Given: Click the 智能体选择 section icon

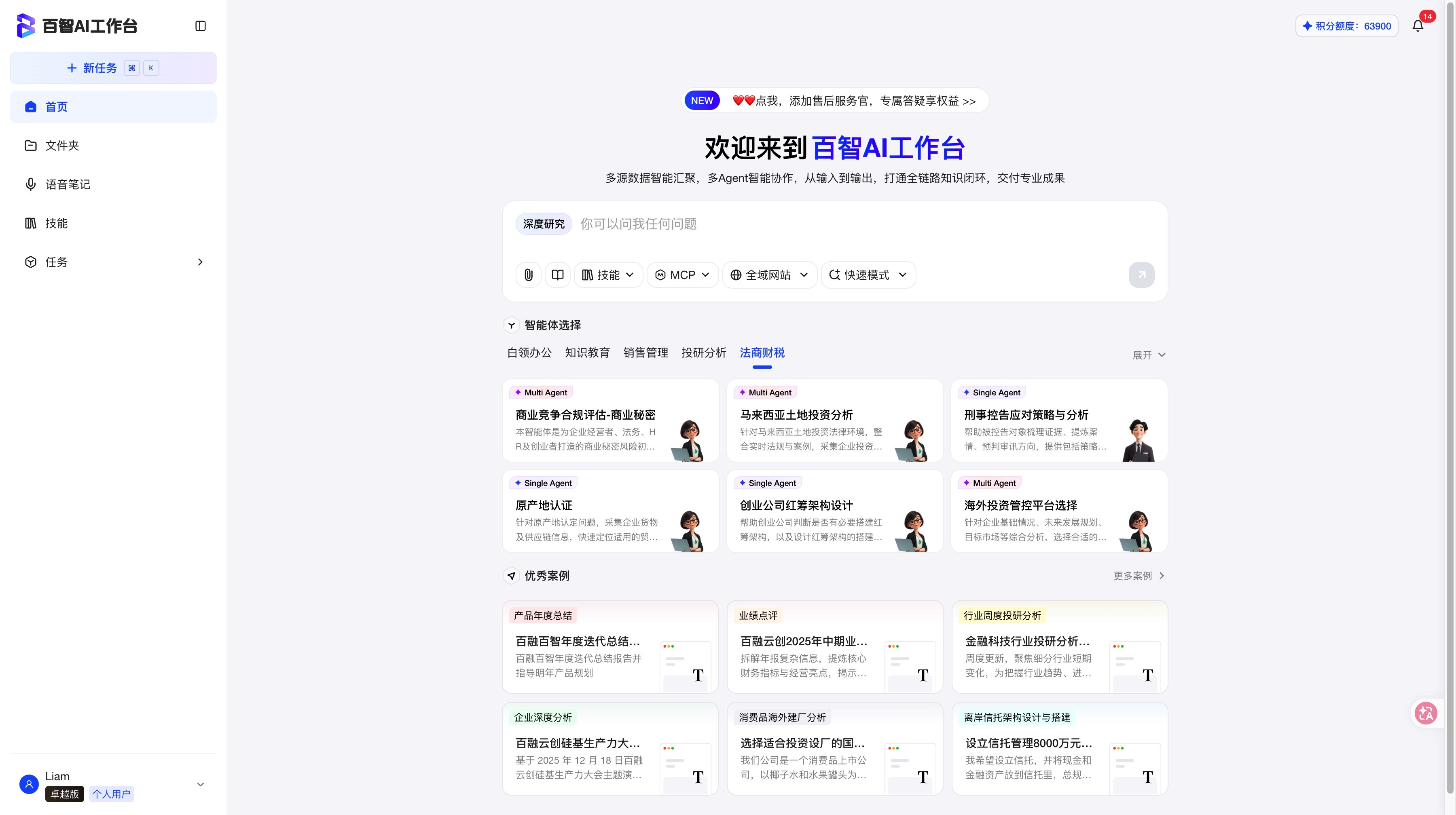Looking at the screenshot, I should click(x=512, y=325).
